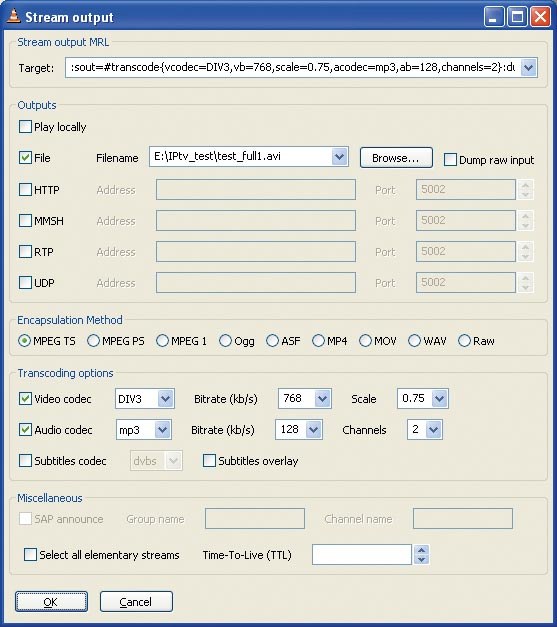Open the Video codec DIV3 dropdown

[x=165, y=398]
